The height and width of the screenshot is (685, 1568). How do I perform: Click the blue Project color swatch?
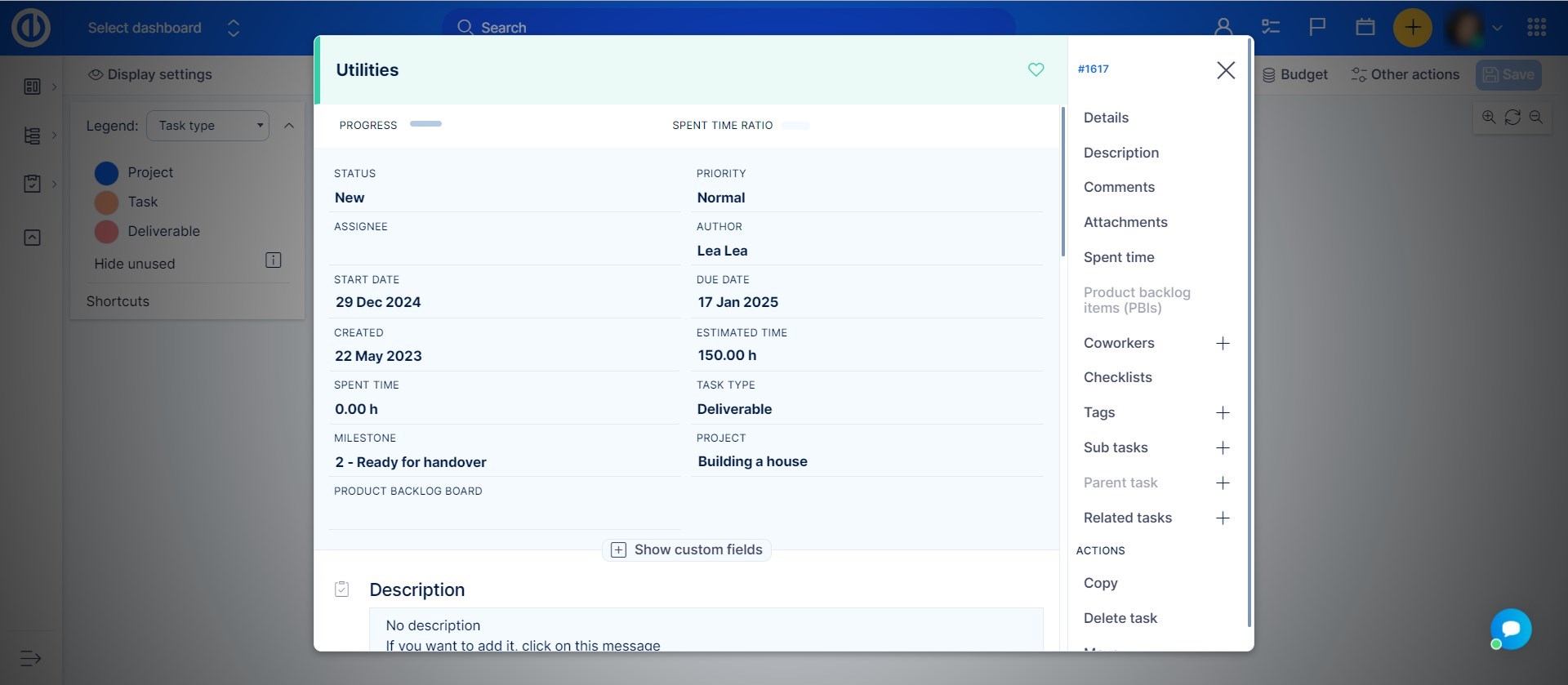pyautogui.click(x=107, y=173)
